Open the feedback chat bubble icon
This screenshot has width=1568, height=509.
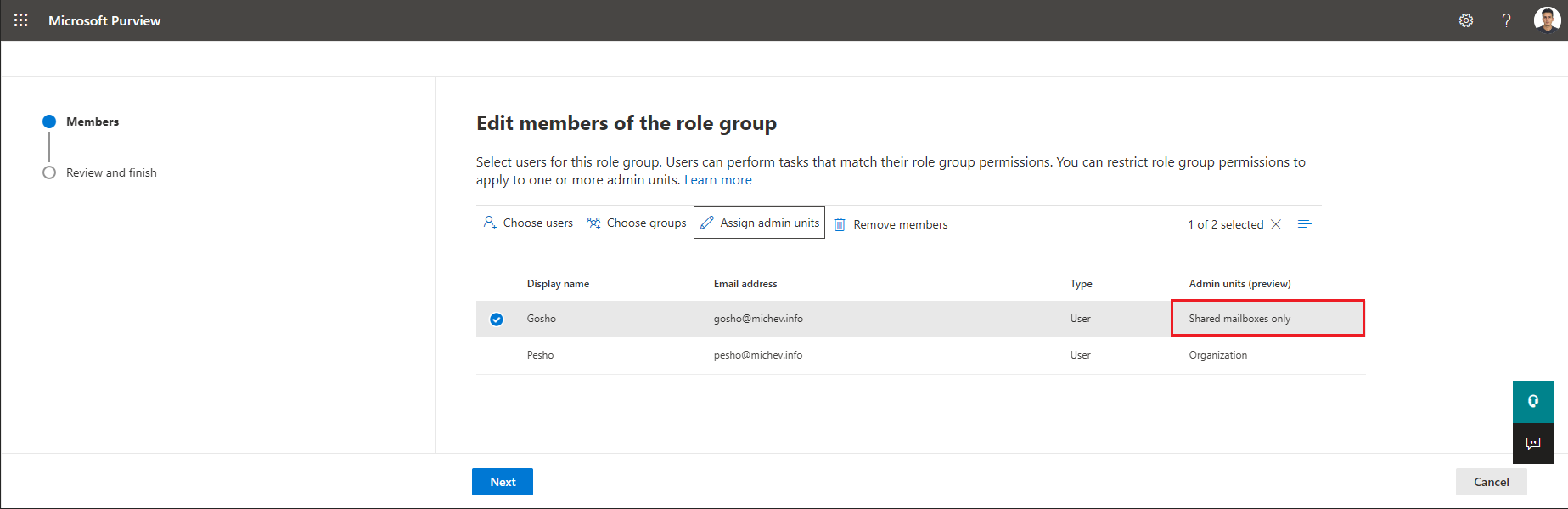point(1532,444)
